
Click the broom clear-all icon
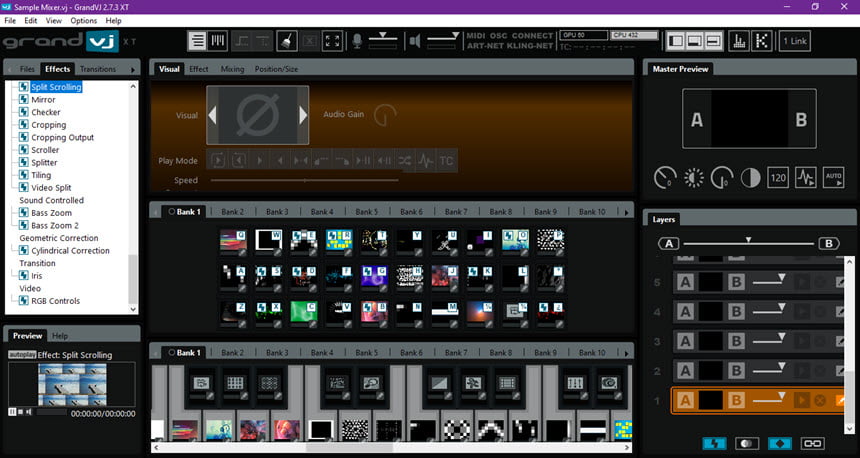pyautogui.click(x=286, y=41)
